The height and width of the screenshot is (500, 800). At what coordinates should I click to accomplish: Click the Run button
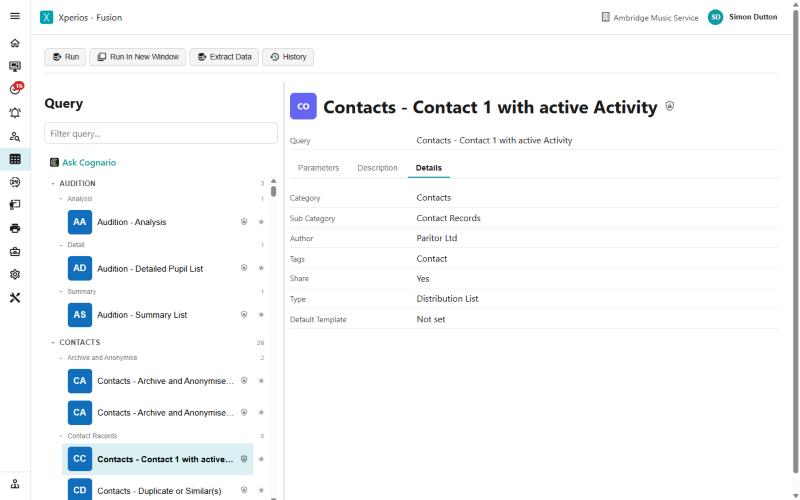click(x=65, y=57)
